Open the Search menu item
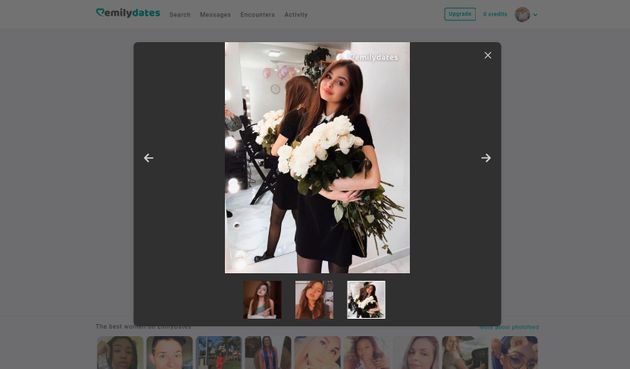The height and width of the screenshot is (369, 630). click(x=180, y=14)
